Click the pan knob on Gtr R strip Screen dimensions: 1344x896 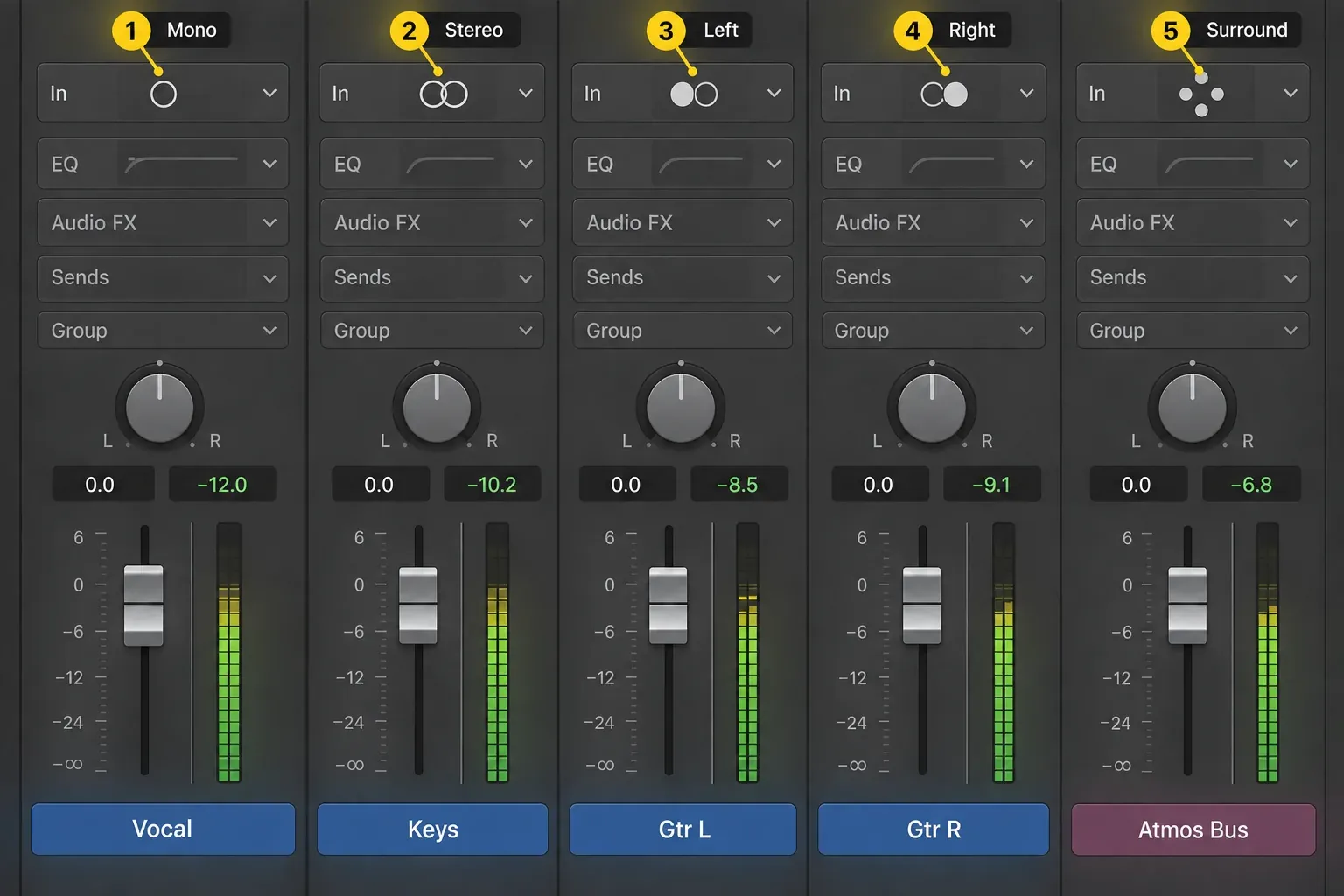click(x=932, y=407)
